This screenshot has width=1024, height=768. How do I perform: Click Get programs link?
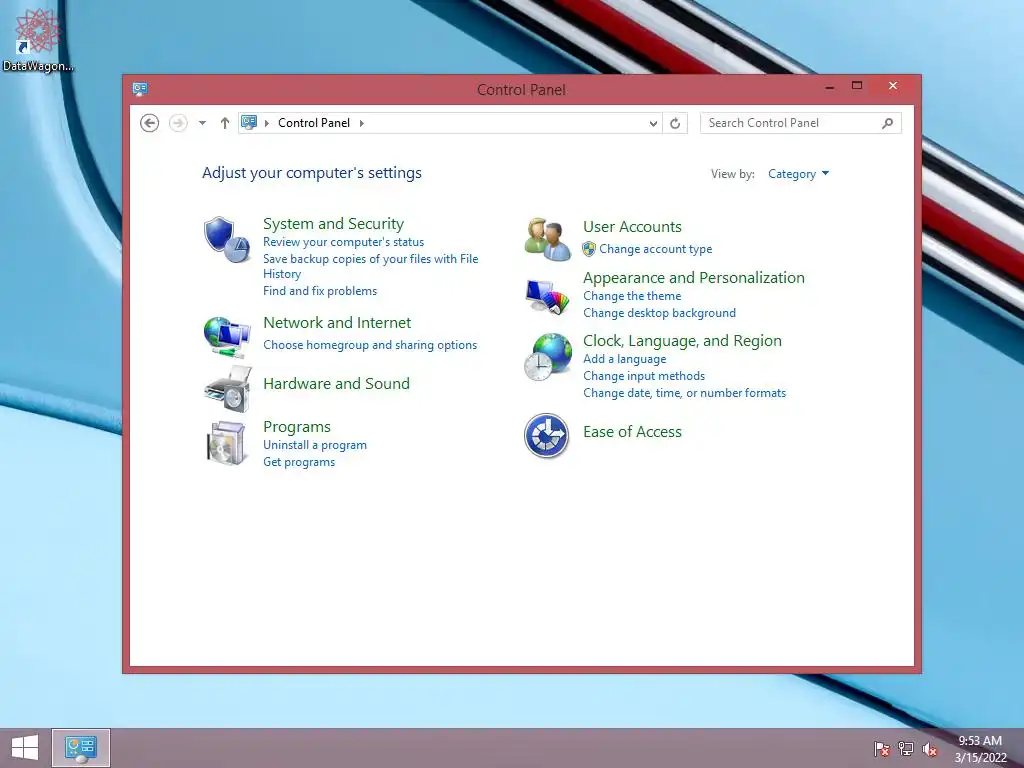(299, 462)
